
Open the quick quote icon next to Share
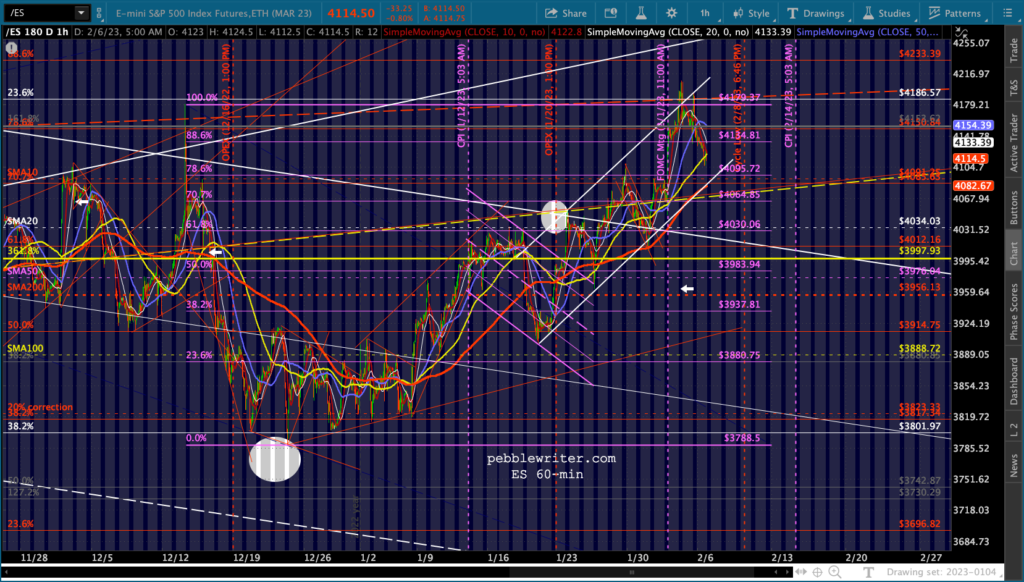611,13
